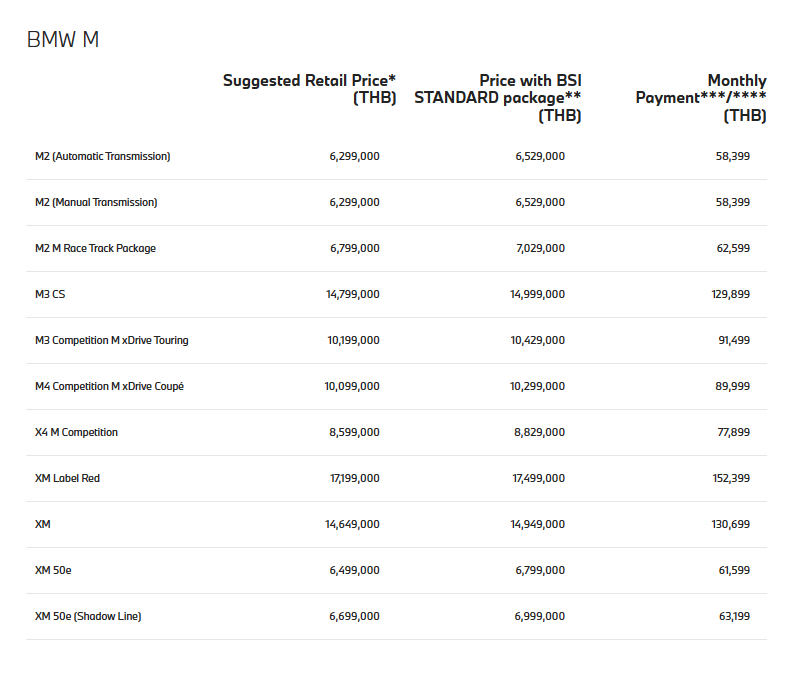The height and width of the screenshot is (674, 800).
Task: Click the 6,799,000 retail price of M2 Race Track
Action: tap(355, 248)
